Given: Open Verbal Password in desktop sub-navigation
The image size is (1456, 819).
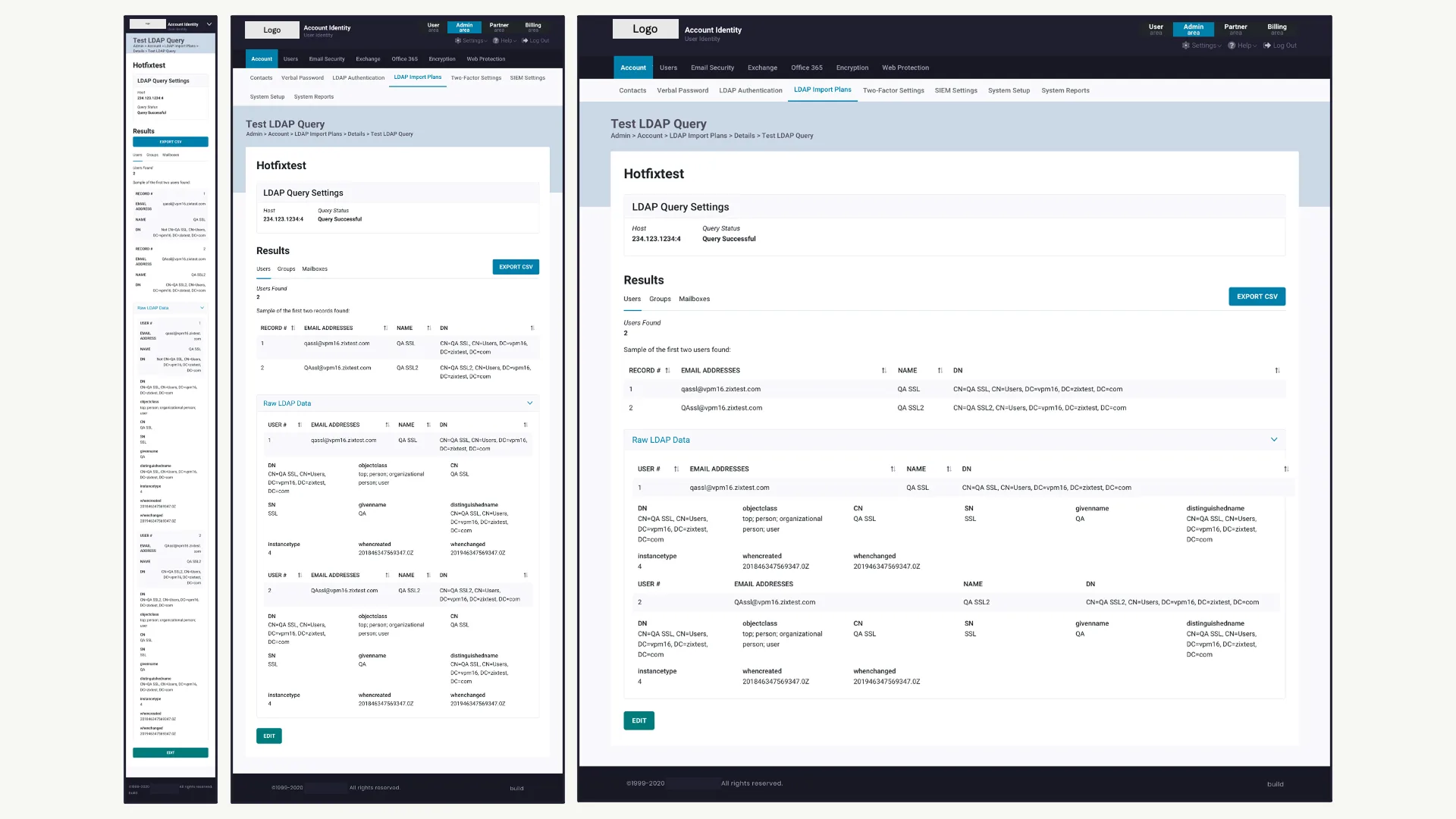Looking at the screenshot, I should point(682,90).
